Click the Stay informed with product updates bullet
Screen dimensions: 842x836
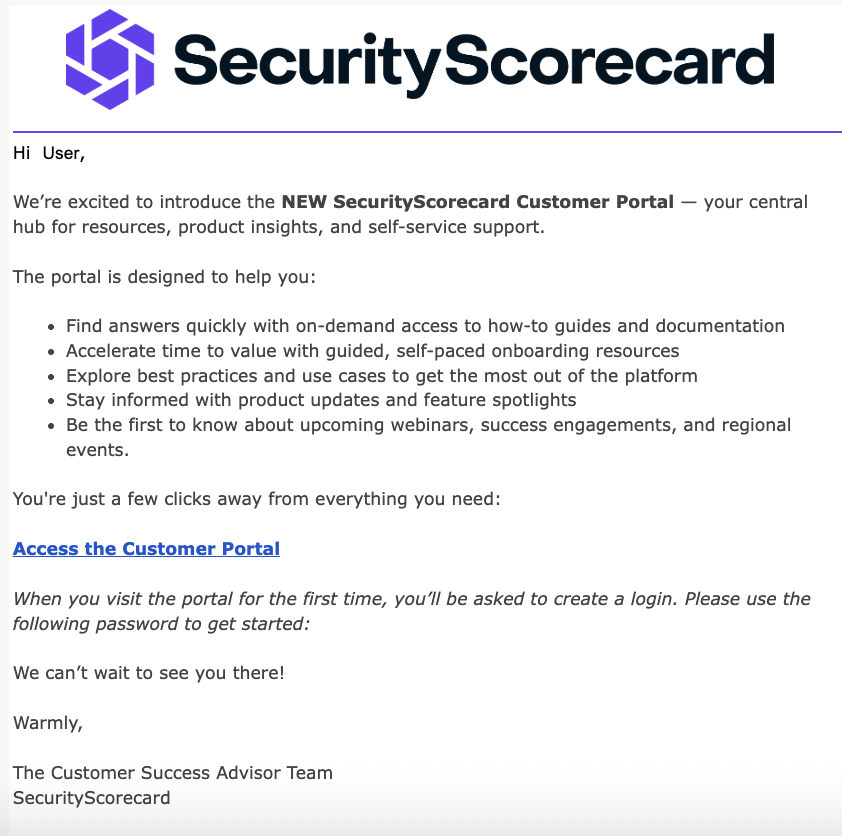click(x=321, y=401)
